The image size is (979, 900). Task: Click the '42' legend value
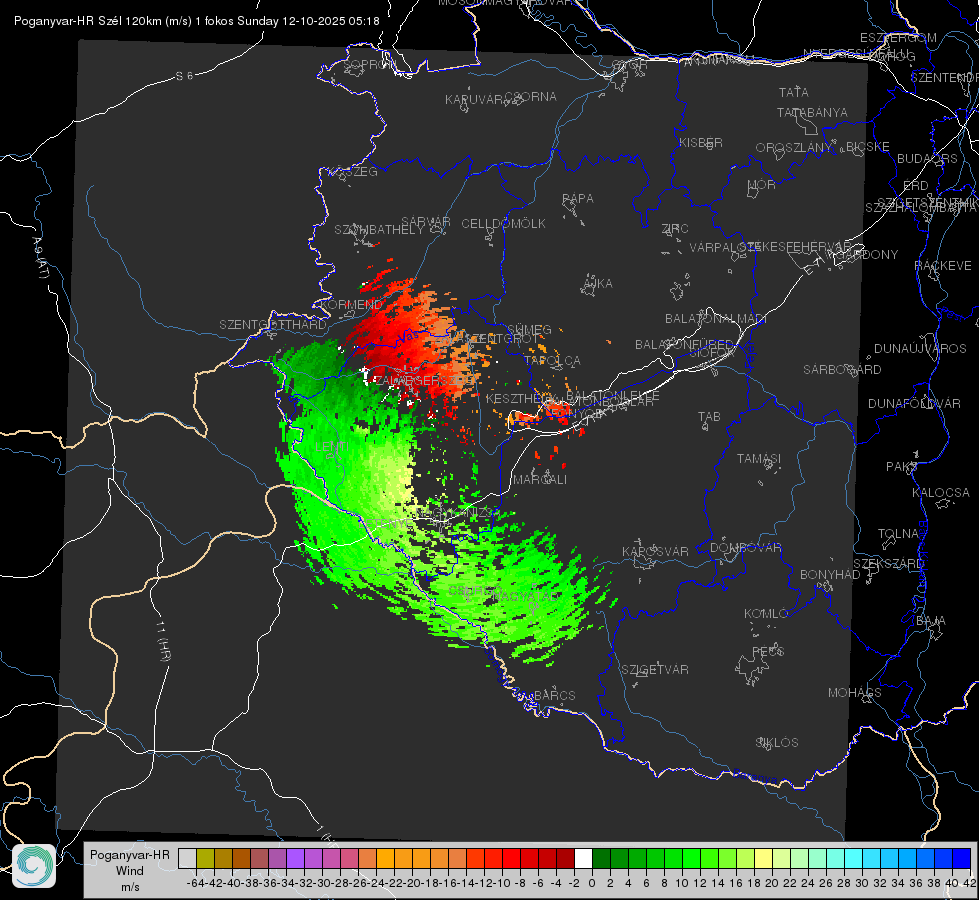click(969, 883)
